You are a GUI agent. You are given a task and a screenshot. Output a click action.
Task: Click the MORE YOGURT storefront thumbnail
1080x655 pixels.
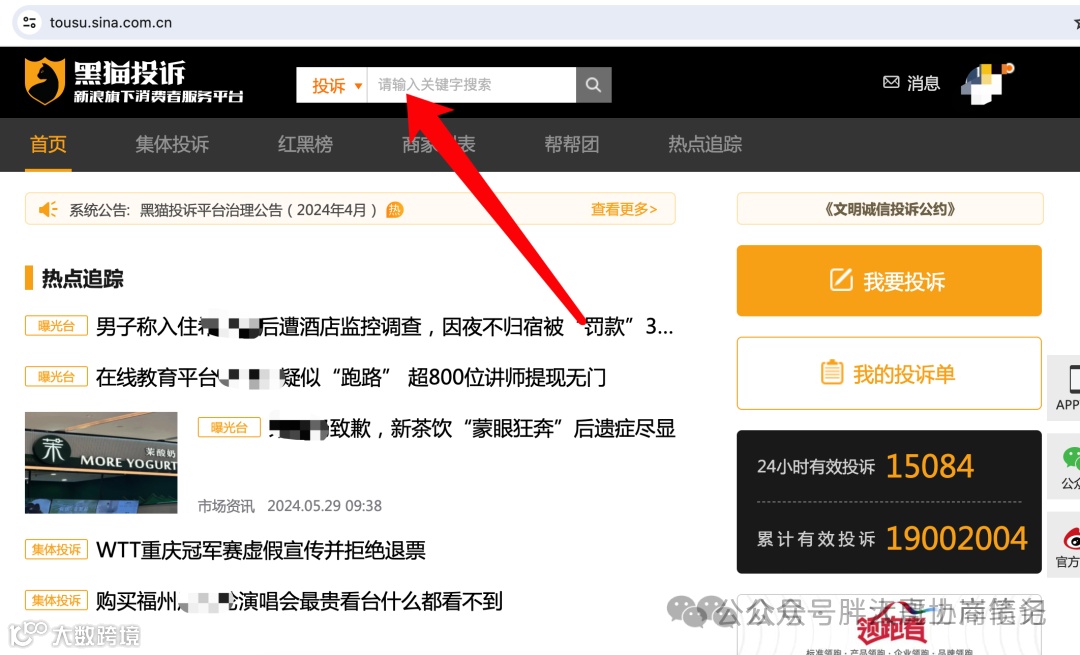(x=101, y=463)
